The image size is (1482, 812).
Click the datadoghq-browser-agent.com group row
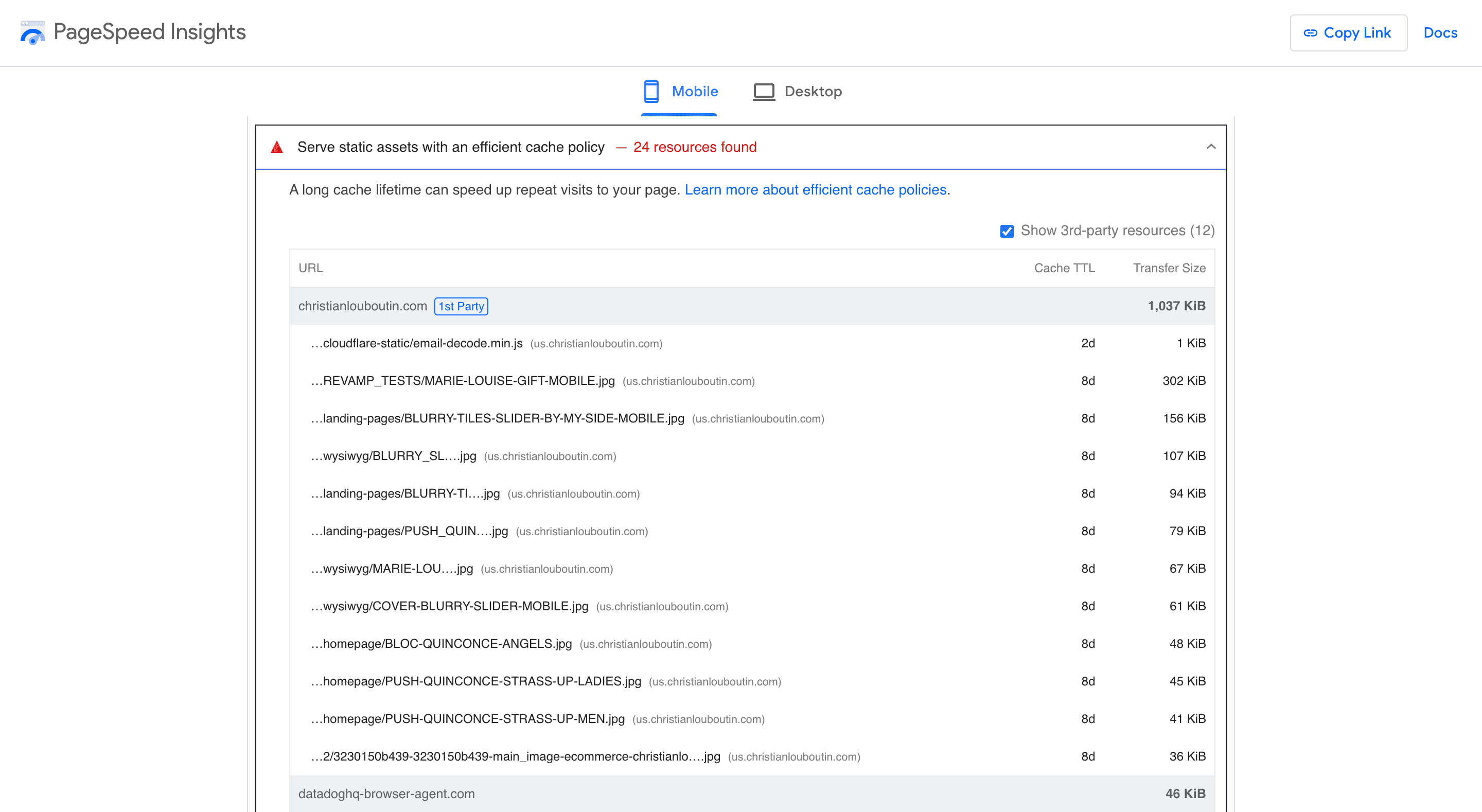click(x=752, y=793)
